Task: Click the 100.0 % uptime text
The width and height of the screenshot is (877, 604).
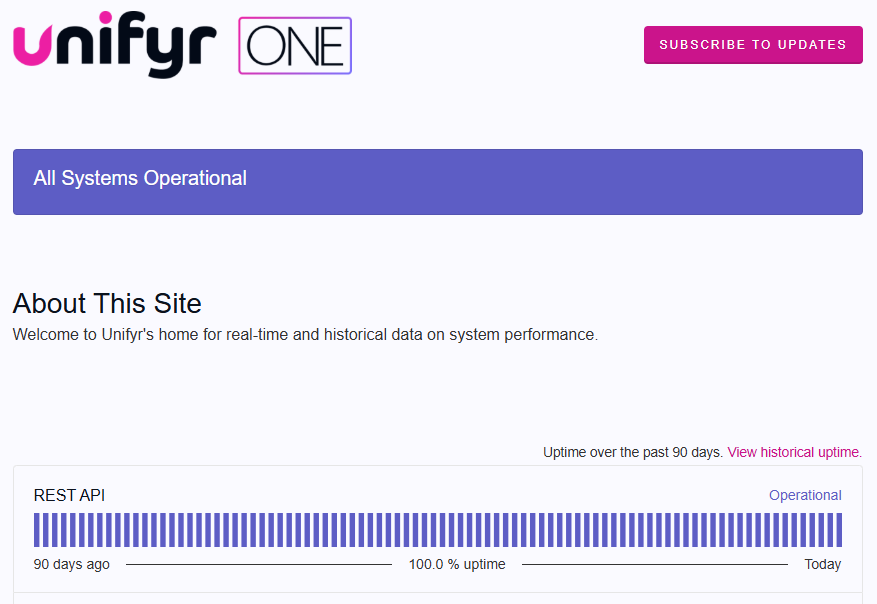Action: (x=457, y=564)
